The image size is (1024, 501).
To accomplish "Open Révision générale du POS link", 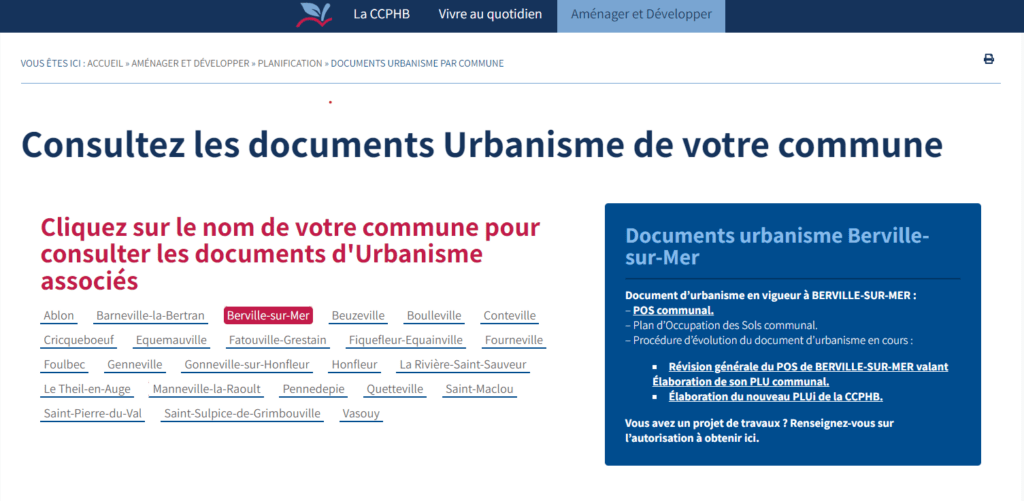I will [800, 374].
